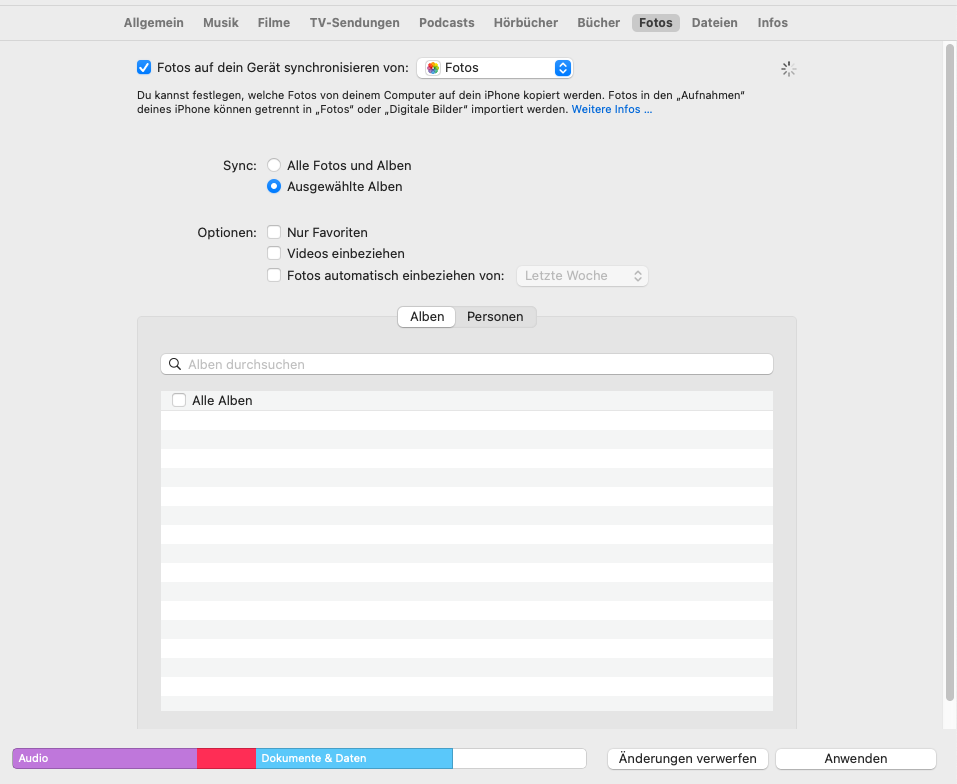The image size is (957, 784).
Task: Switch to the Musik tab
Action: 220,23
